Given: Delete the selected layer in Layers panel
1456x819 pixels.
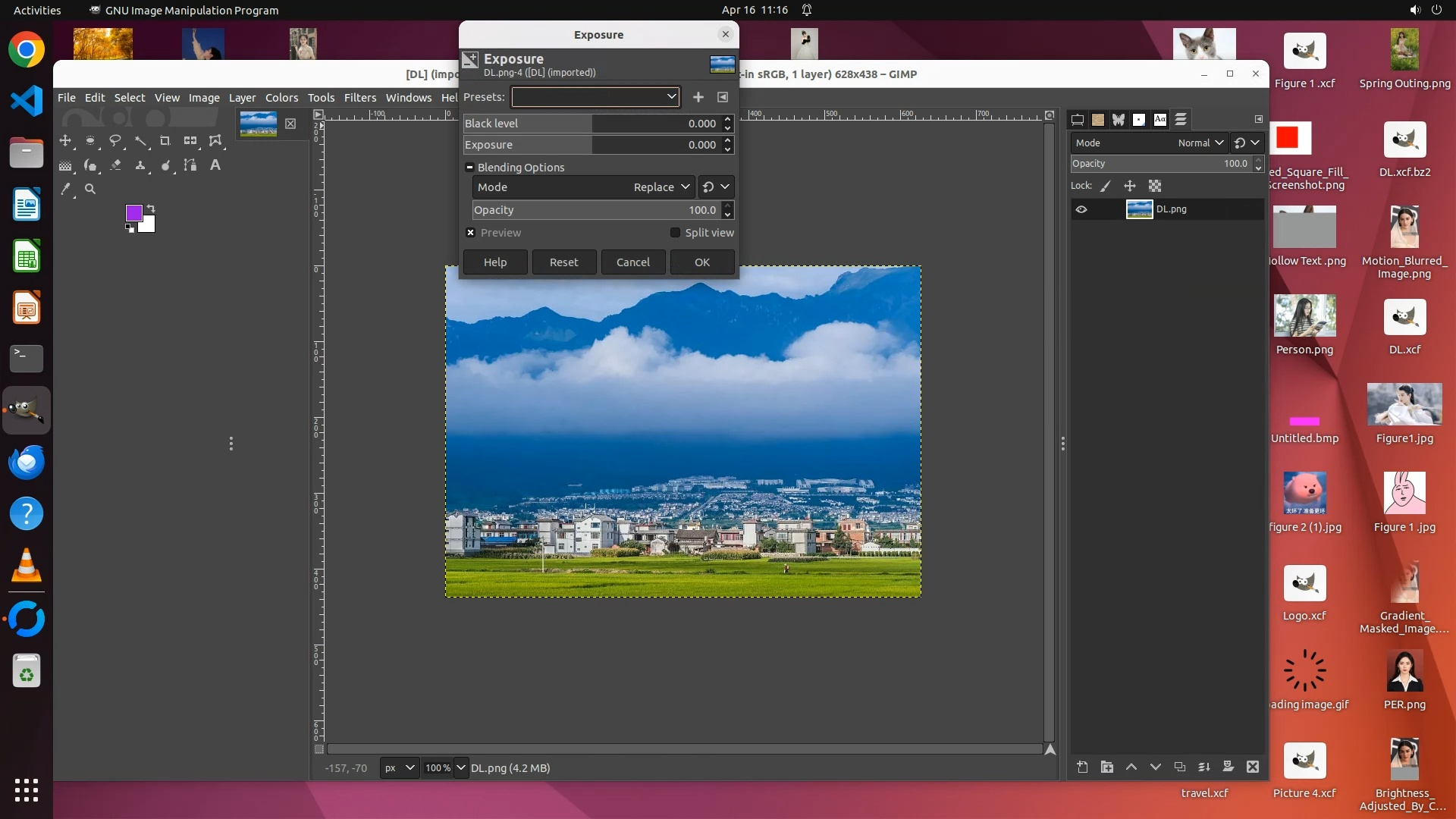Looking at the screenshot, I should click(x=1253, y=767).
